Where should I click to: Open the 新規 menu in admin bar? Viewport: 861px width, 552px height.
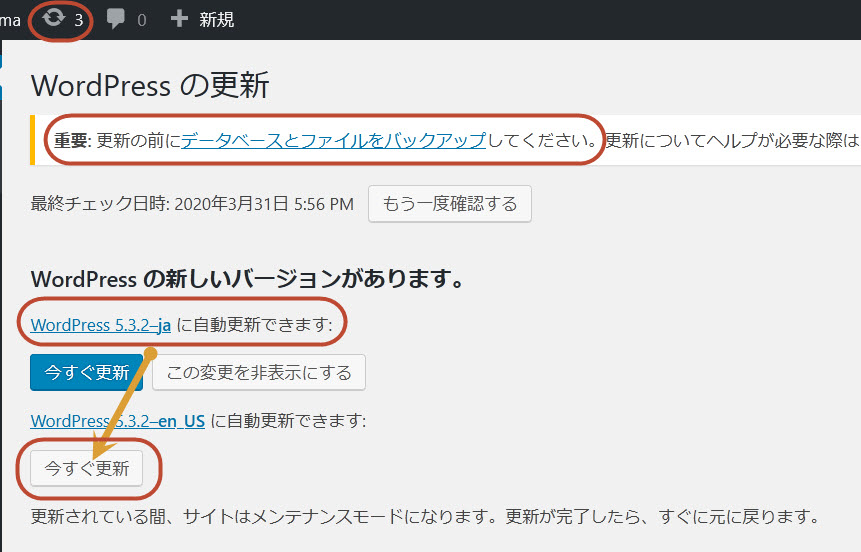click(x=216, y=20)
